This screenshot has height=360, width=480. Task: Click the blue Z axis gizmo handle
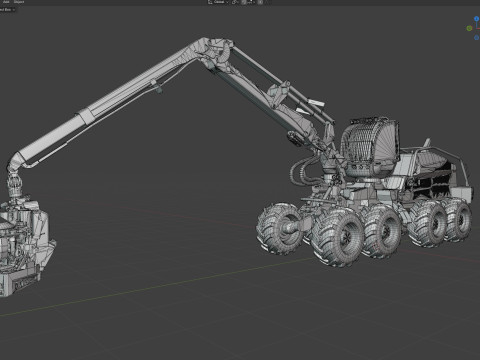tap(477, 19)
